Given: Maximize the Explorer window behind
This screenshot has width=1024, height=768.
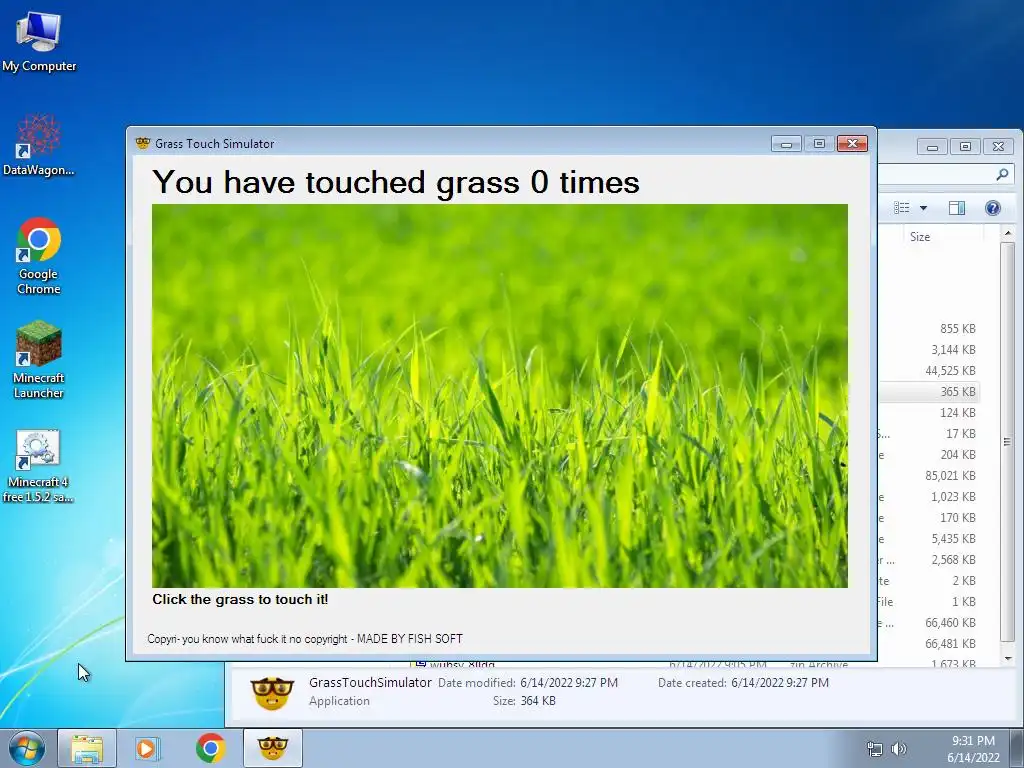Looking at the screenshot, I should 965,146.
